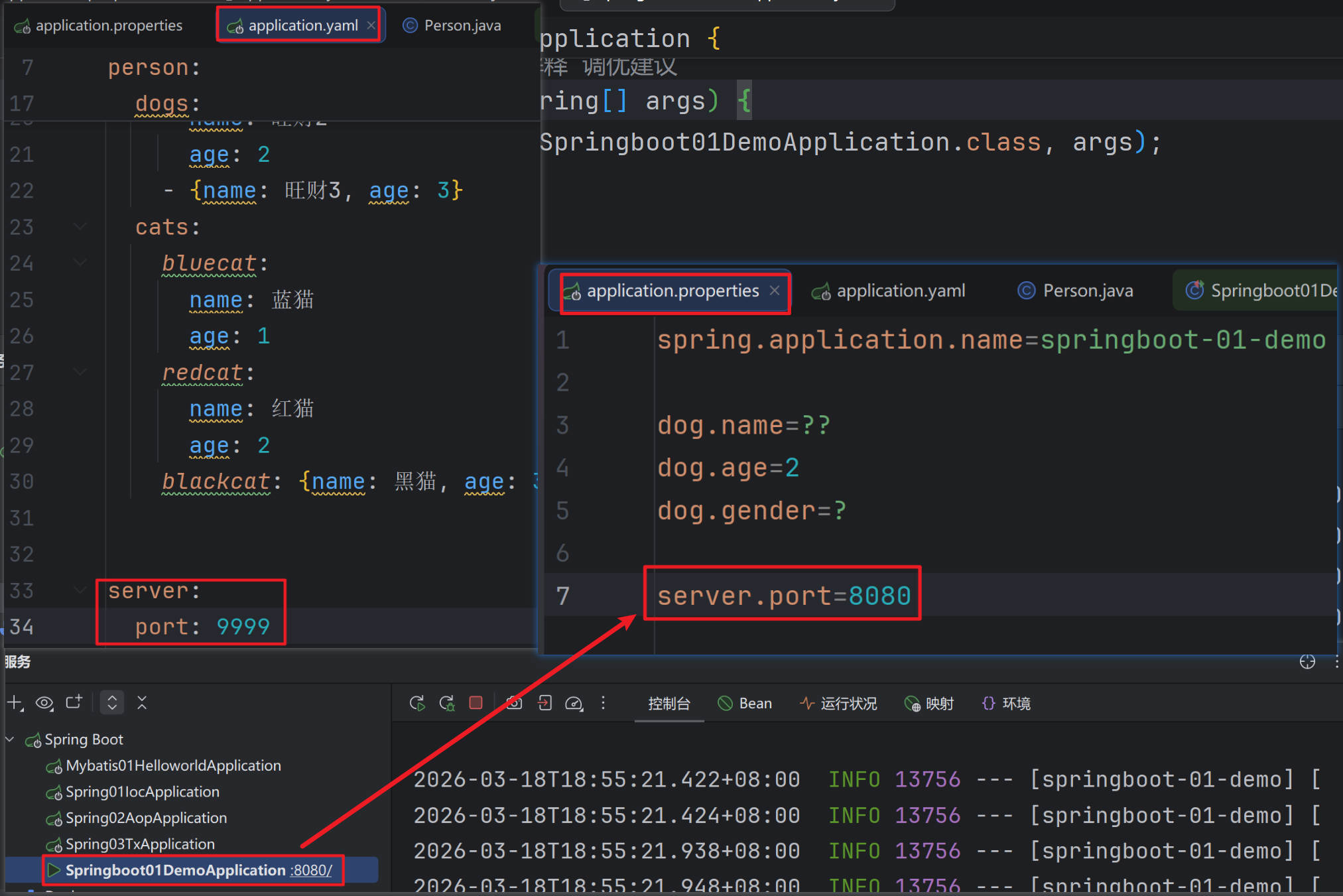Screen dimensions: 1343x896
Task: Click the rerun application icon
Action: pyautogui.click(x=417, y=703)
